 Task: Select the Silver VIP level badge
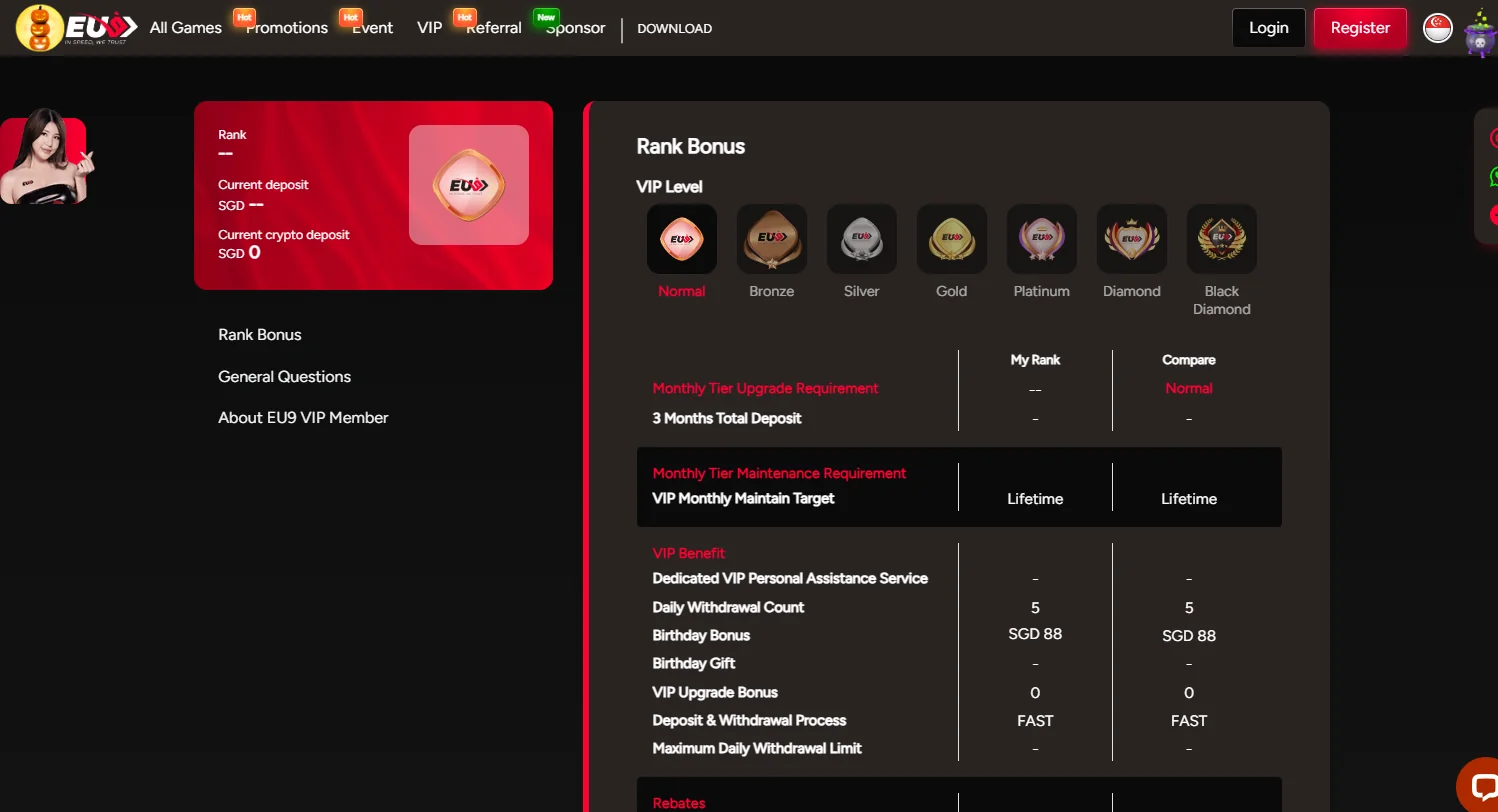(x=862, y=239)
